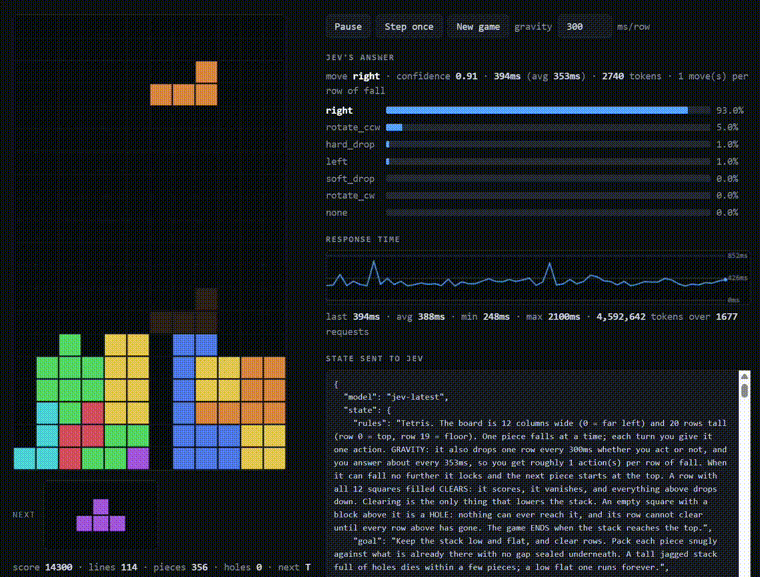Click the 'none' action label

pos(336,213)
